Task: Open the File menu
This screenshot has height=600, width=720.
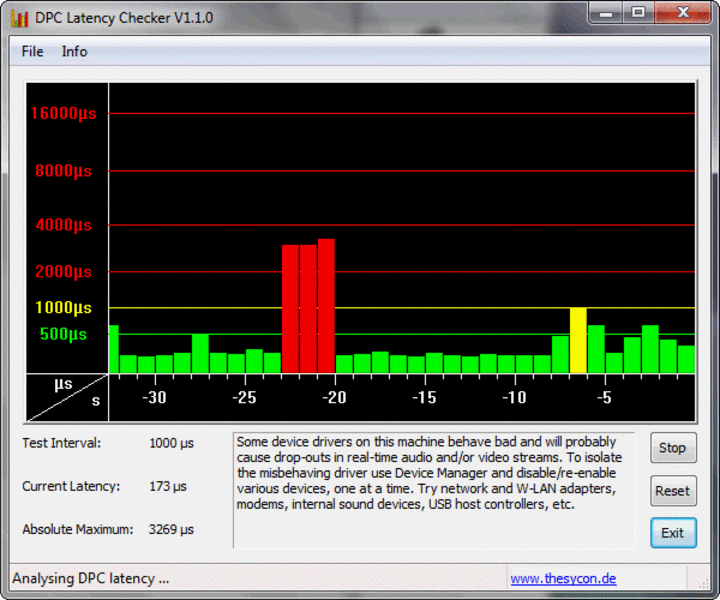Action: [x=32, y=51]
